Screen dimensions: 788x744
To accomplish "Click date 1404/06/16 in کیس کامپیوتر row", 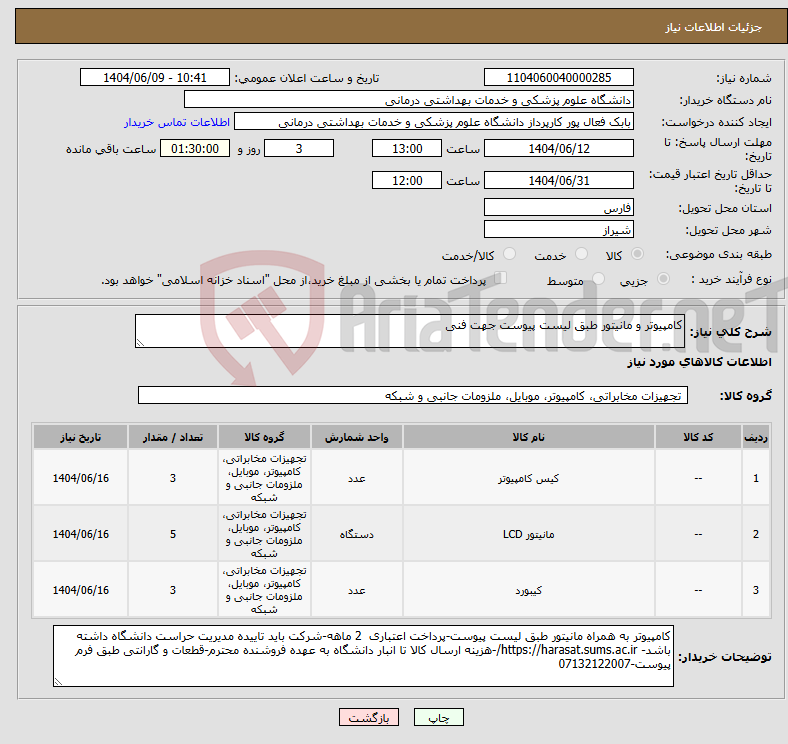I will [80, 478].
